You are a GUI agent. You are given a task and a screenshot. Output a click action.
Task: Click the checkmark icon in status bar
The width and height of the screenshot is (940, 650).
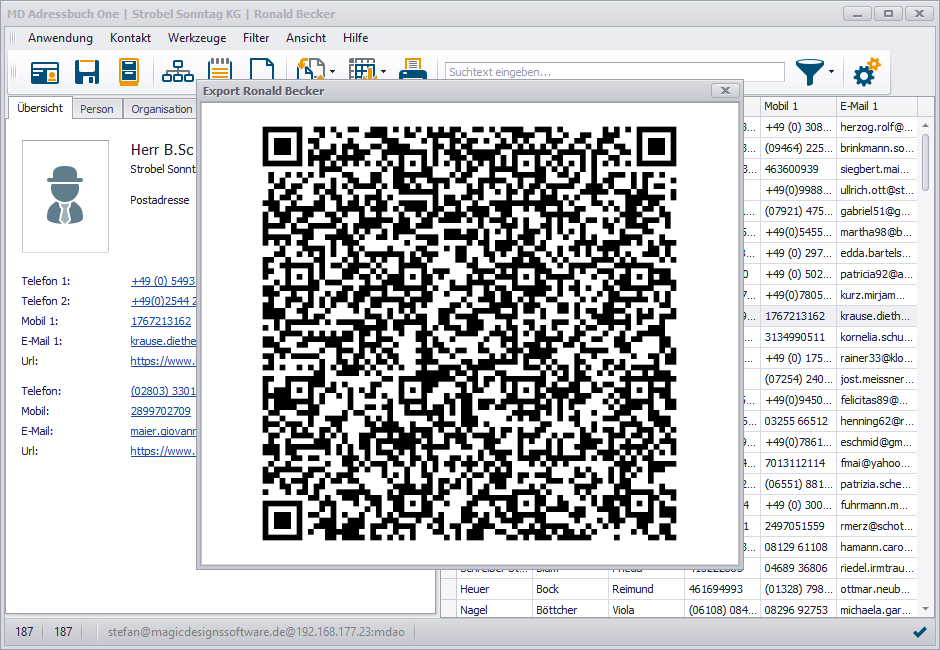(x=920, y=632)
